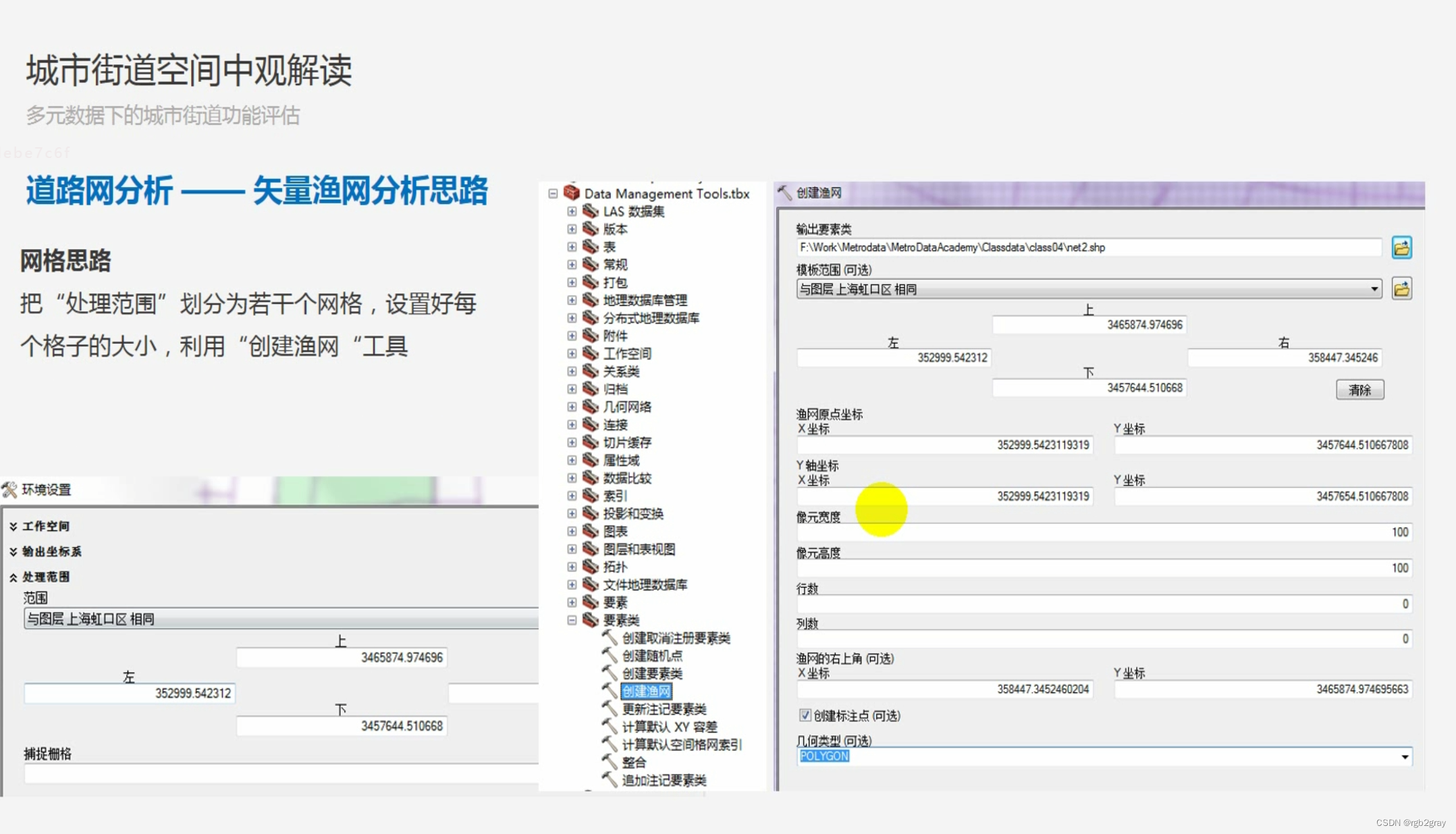Click the 拓扑 toolset icon
Image resolution: width=1456 pixels, height=834 pixels.
pos(591,567)
